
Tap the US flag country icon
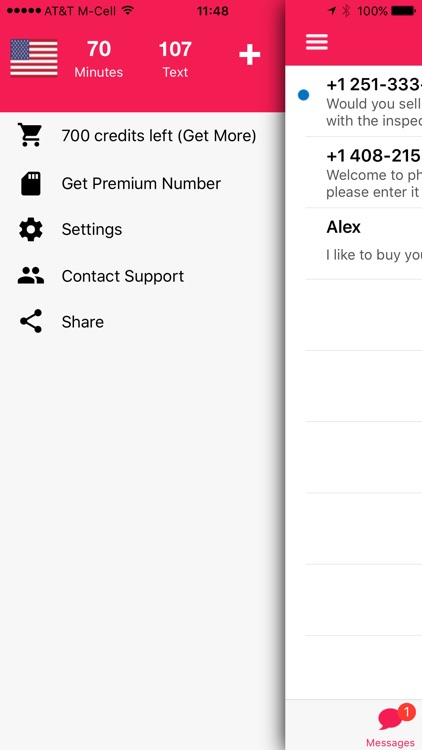coord(34,58)
